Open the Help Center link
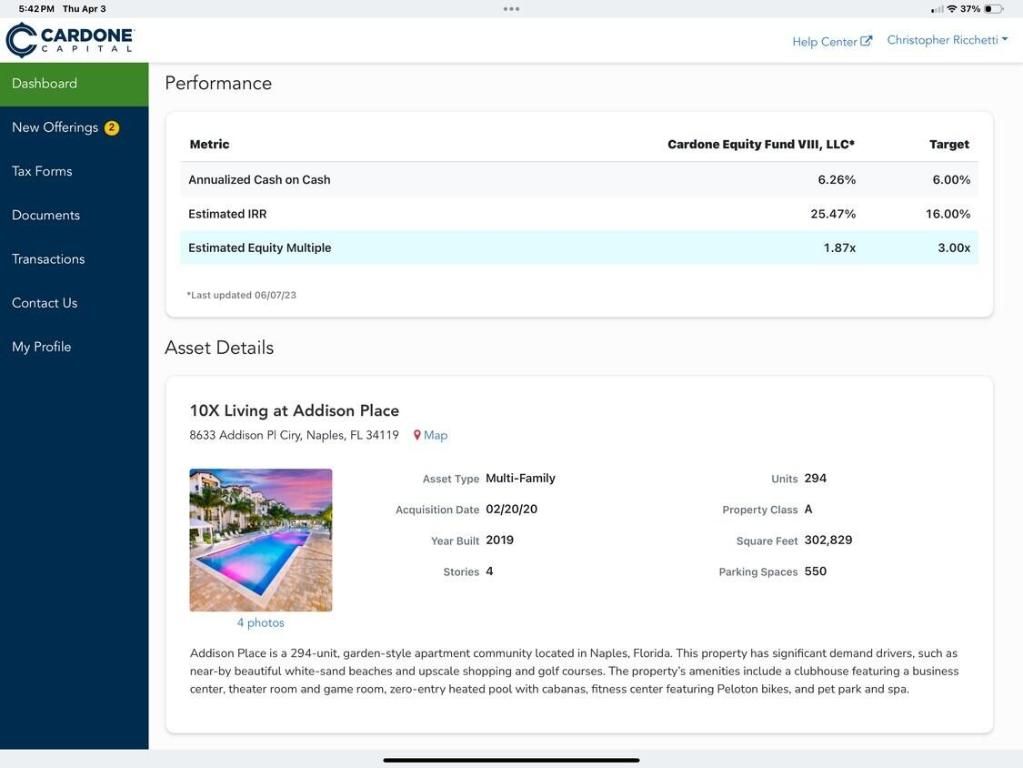The width and height of the screenshot is (1023, 768). point(824,41)
